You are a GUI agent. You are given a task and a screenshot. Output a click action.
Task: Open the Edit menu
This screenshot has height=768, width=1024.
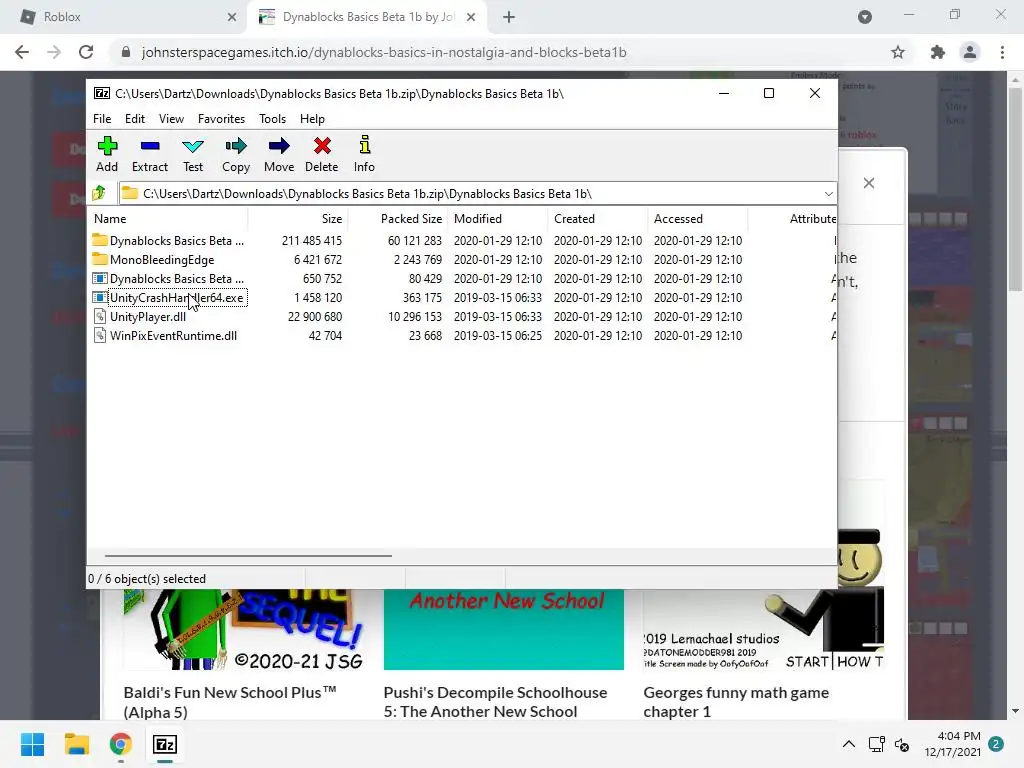pos(135,119)
